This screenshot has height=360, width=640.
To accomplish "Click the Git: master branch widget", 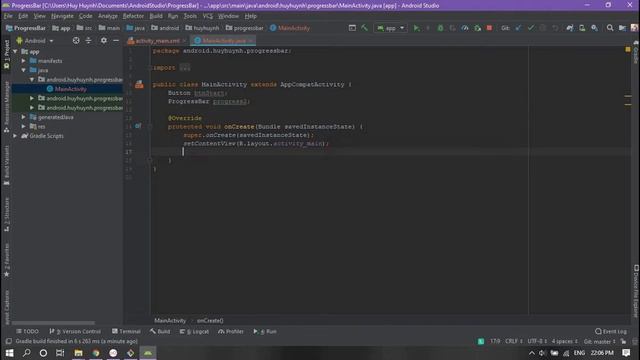I will pos(599,342).
